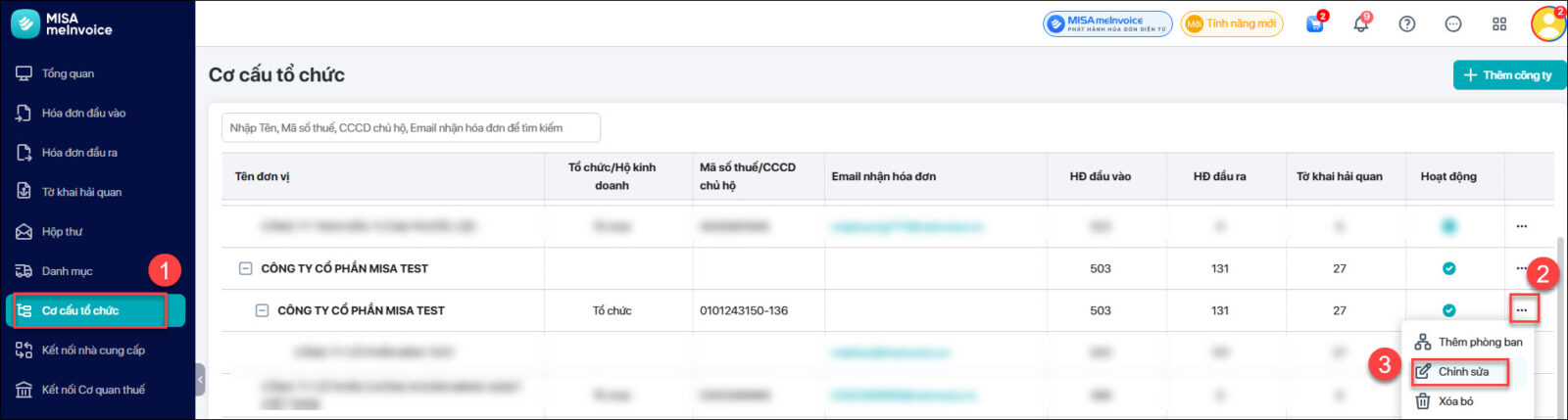
Task: Click the Kết nối Cơ quan thuế building icon
Action: click(24, 390)
